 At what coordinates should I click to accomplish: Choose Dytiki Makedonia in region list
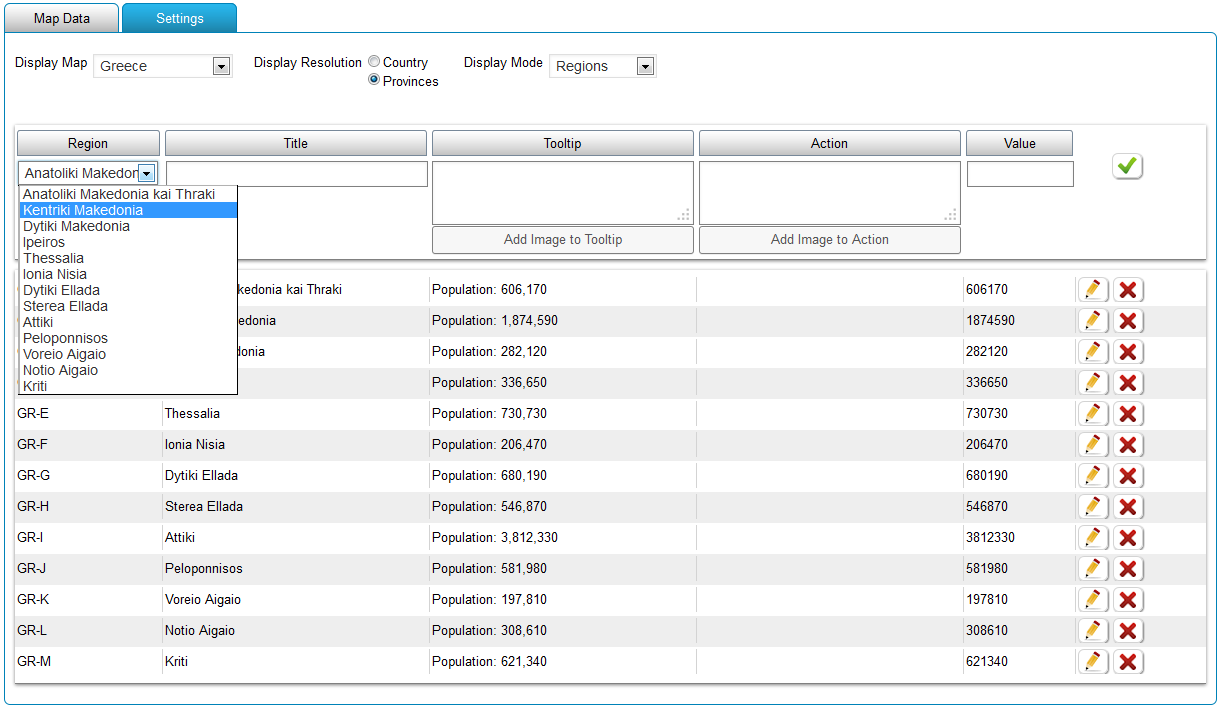pyautogui.click(x=128, y=226)
